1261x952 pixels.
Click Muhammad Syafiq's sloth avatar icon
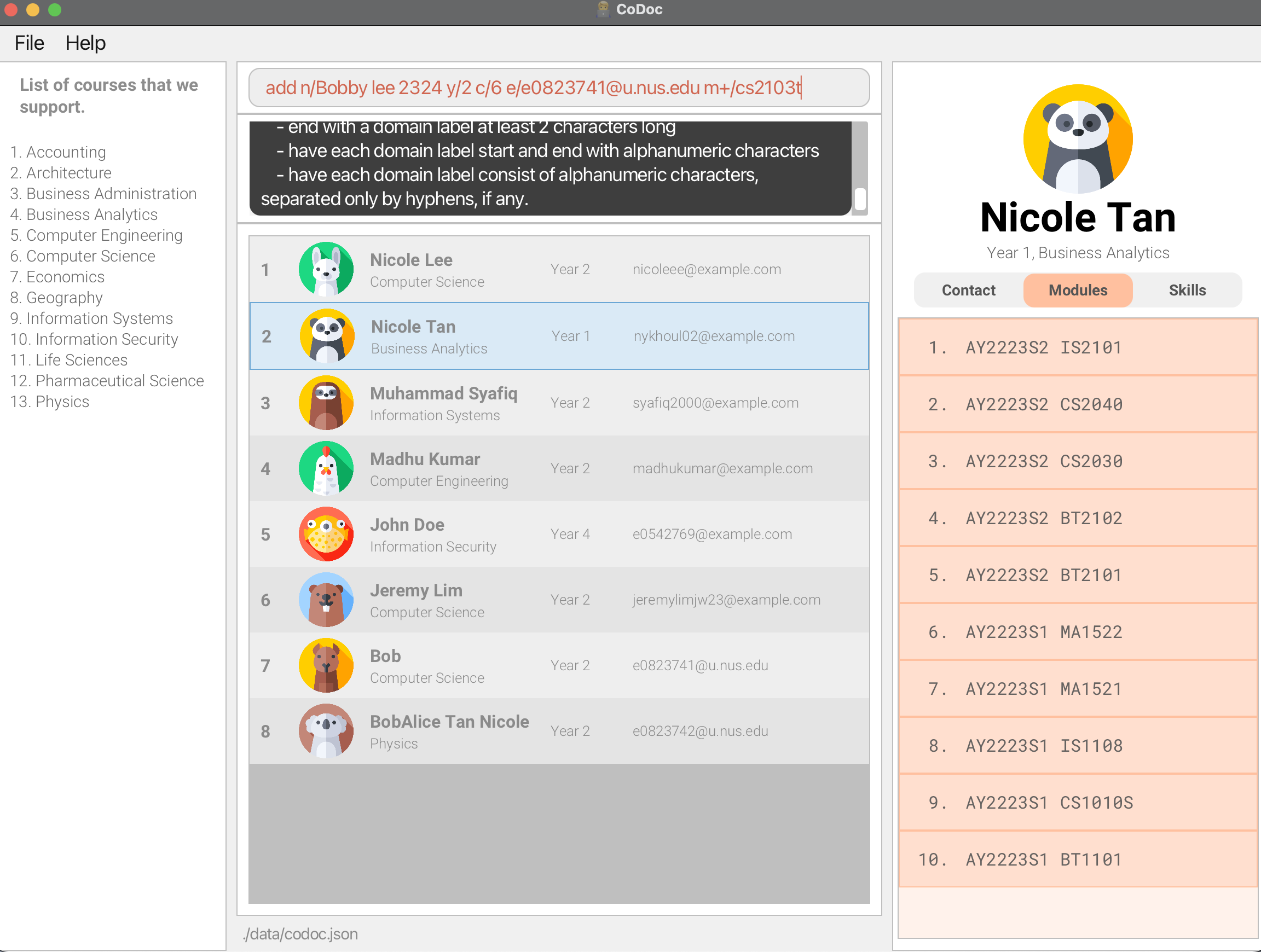326,403
